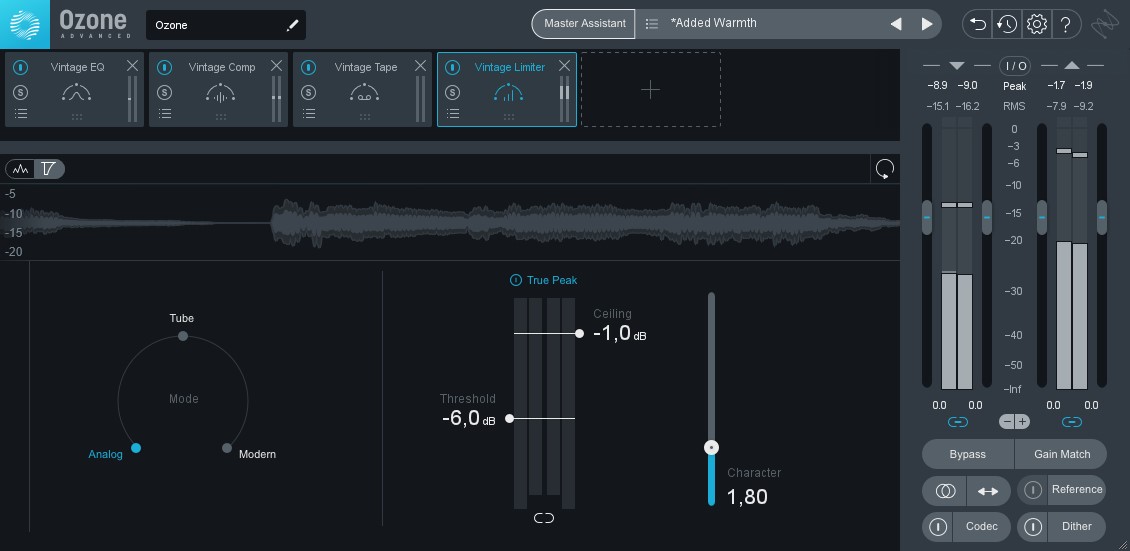Screen dimensions: 1130x551
Task: Solo the Vintage Comp module
Action: (165, 92)
